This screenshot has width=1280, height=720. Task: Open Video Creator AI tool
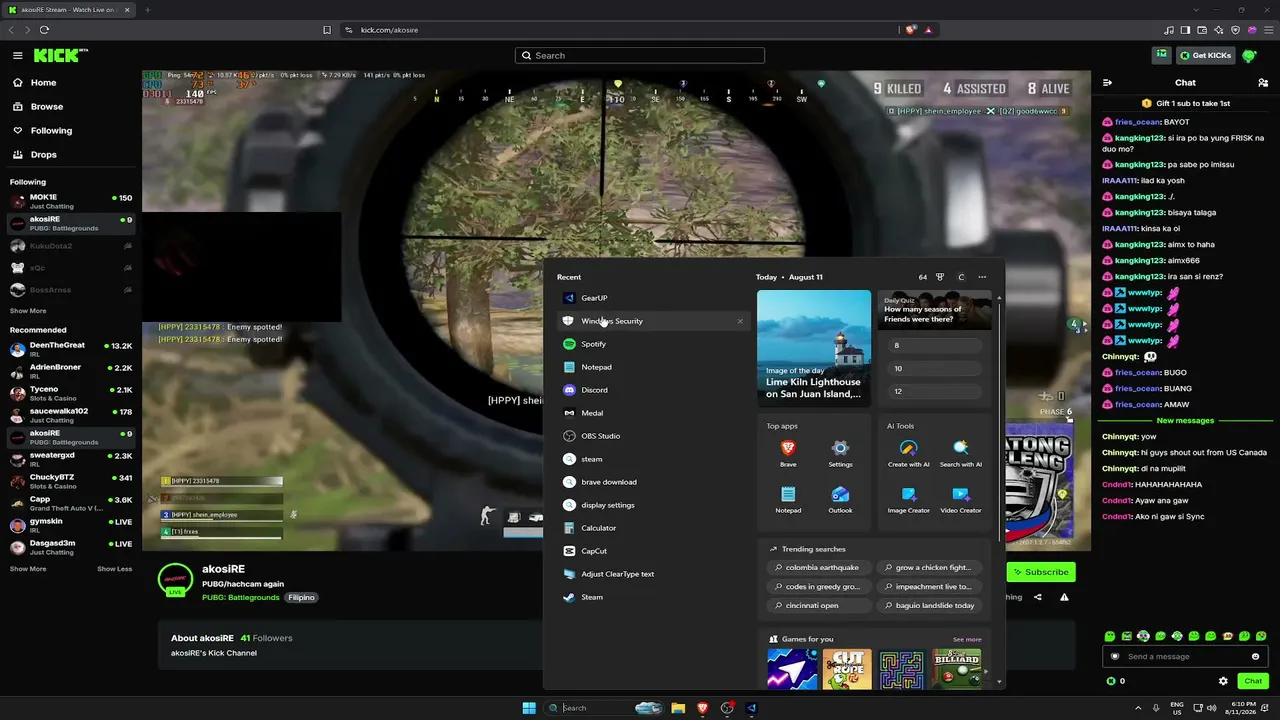[x=961, y=499]
